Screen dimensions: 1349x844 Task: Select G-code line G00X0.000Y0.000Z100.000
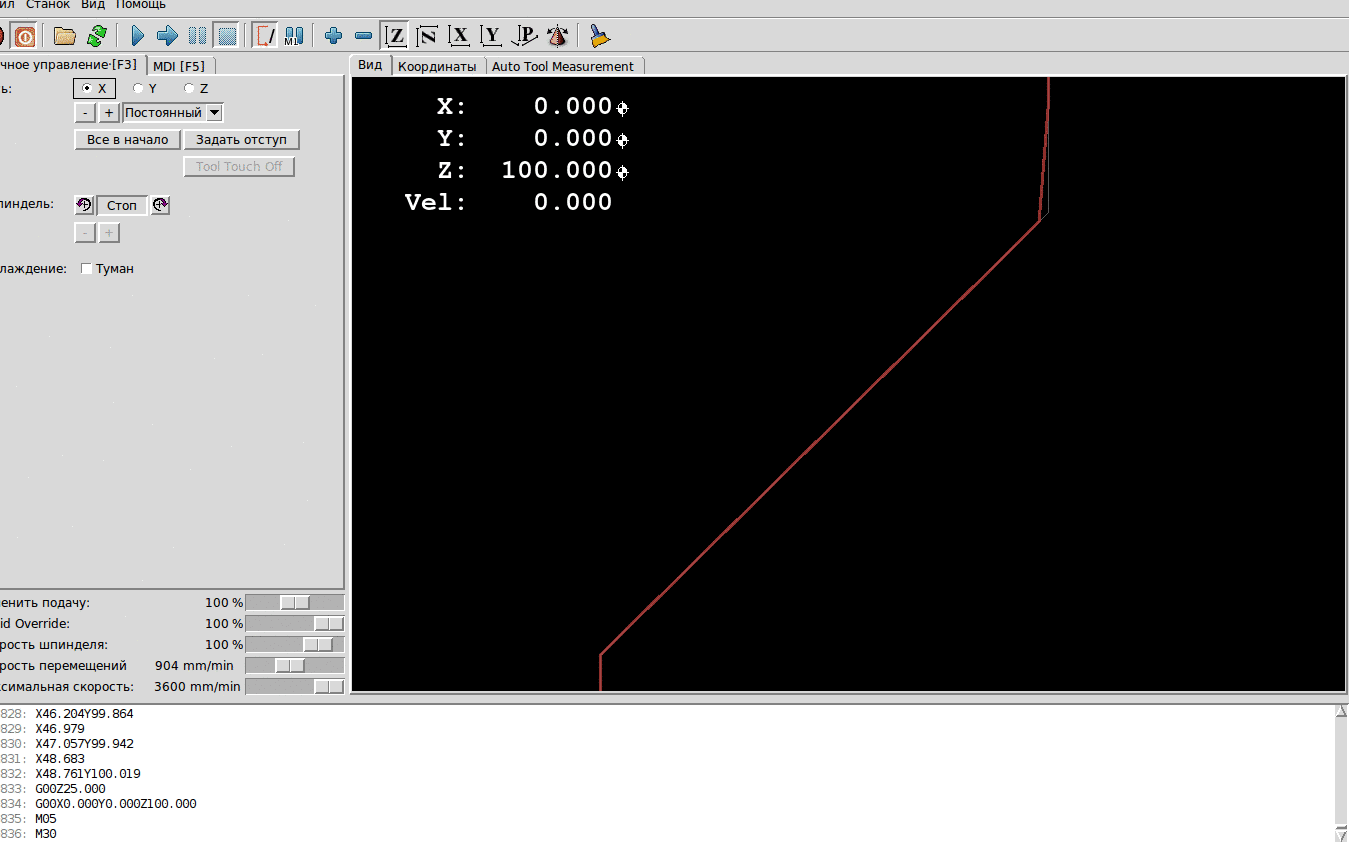pos(116,804)
